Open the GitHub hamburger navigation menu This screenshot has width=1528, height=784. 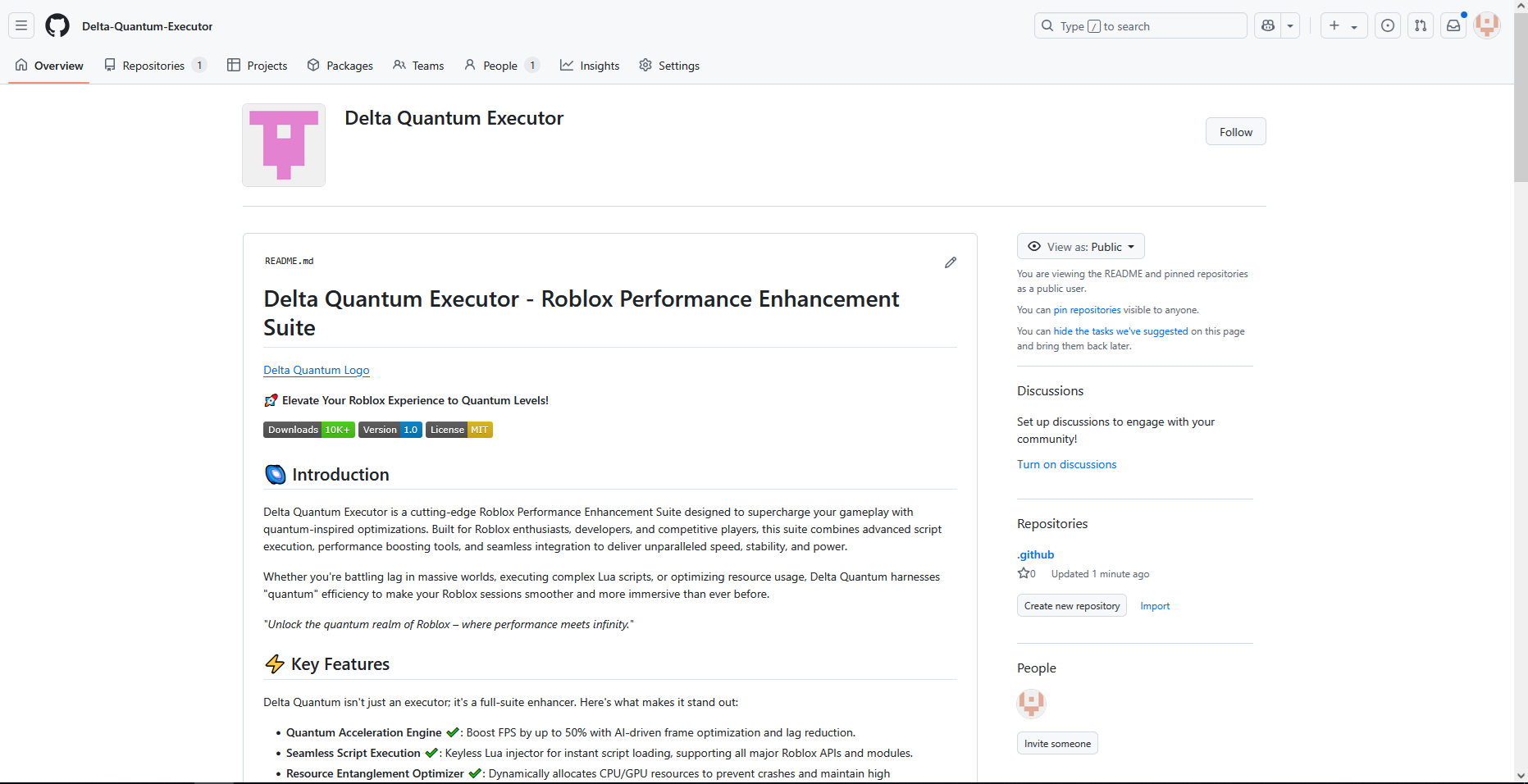tap(21, 25)
